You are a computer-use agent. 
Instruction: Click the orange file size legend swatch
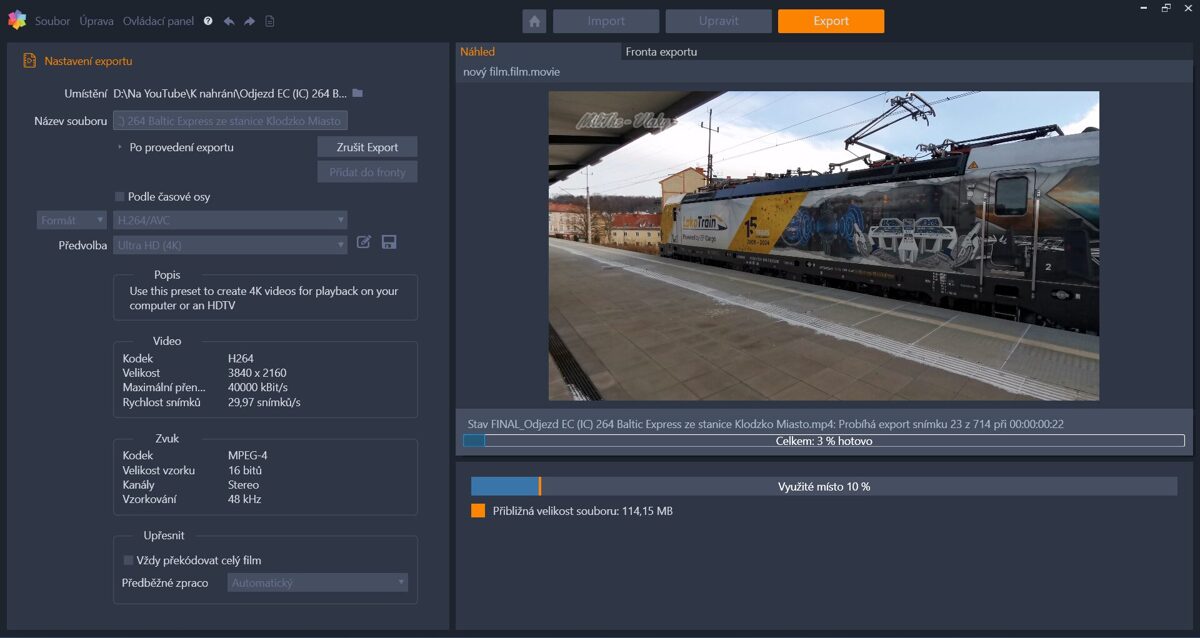tap(478, 511)
